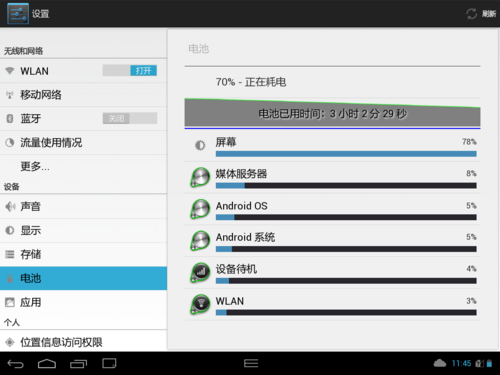Tap the Home navigation button
The image size is (500, 375).
(47, 364)
